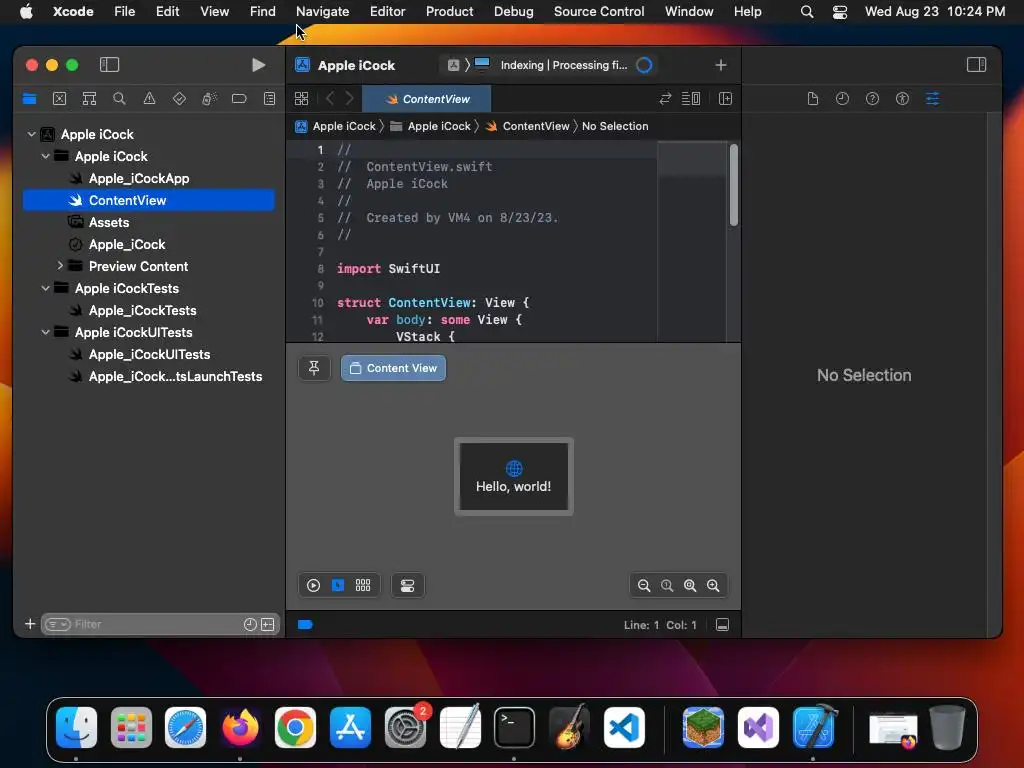Open the Source Control navigator

59,99
